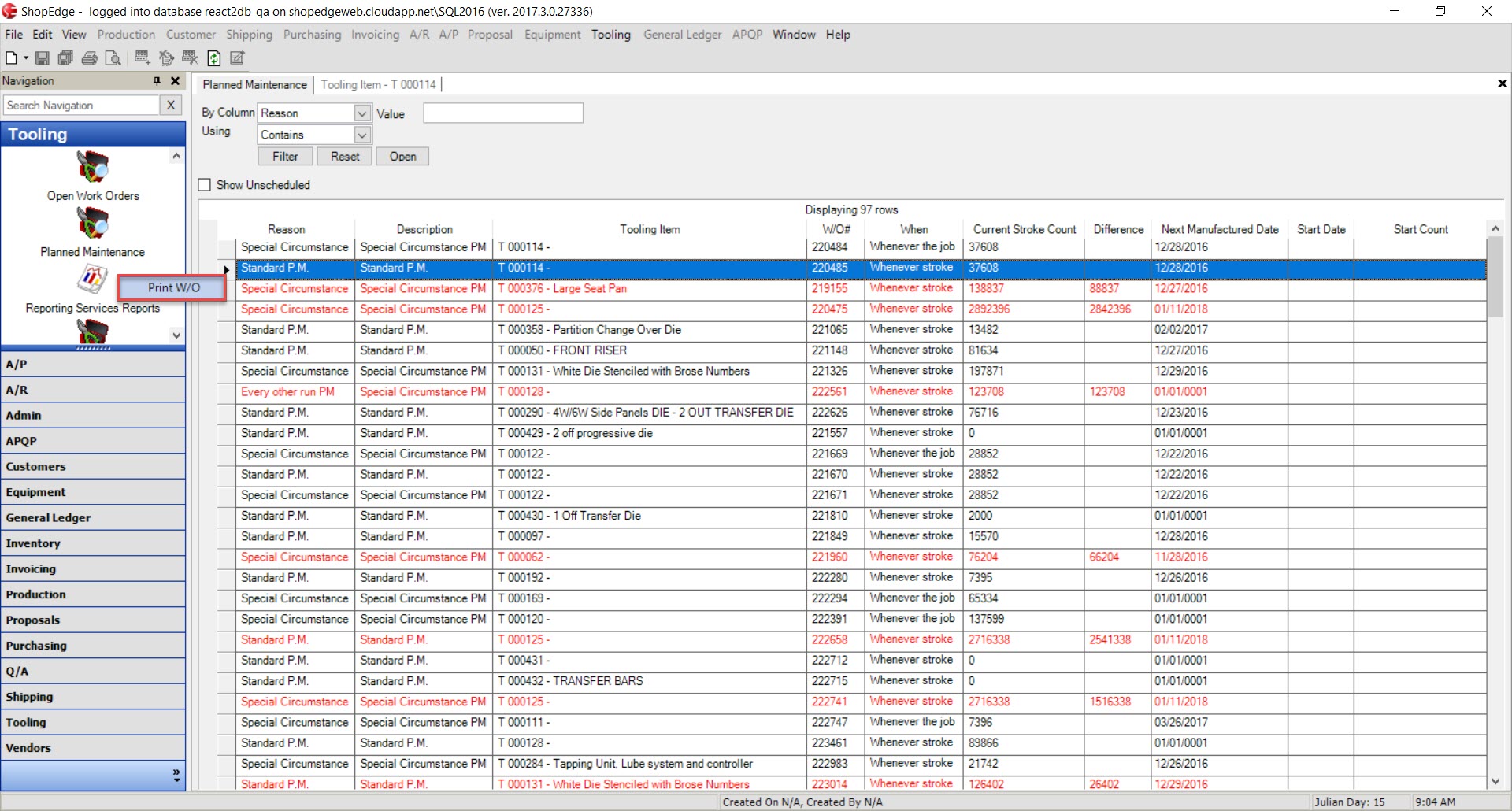Expand the APQP navigation section
The height and width of the screenshot is (811, 1512).
(x=93, y=441)
